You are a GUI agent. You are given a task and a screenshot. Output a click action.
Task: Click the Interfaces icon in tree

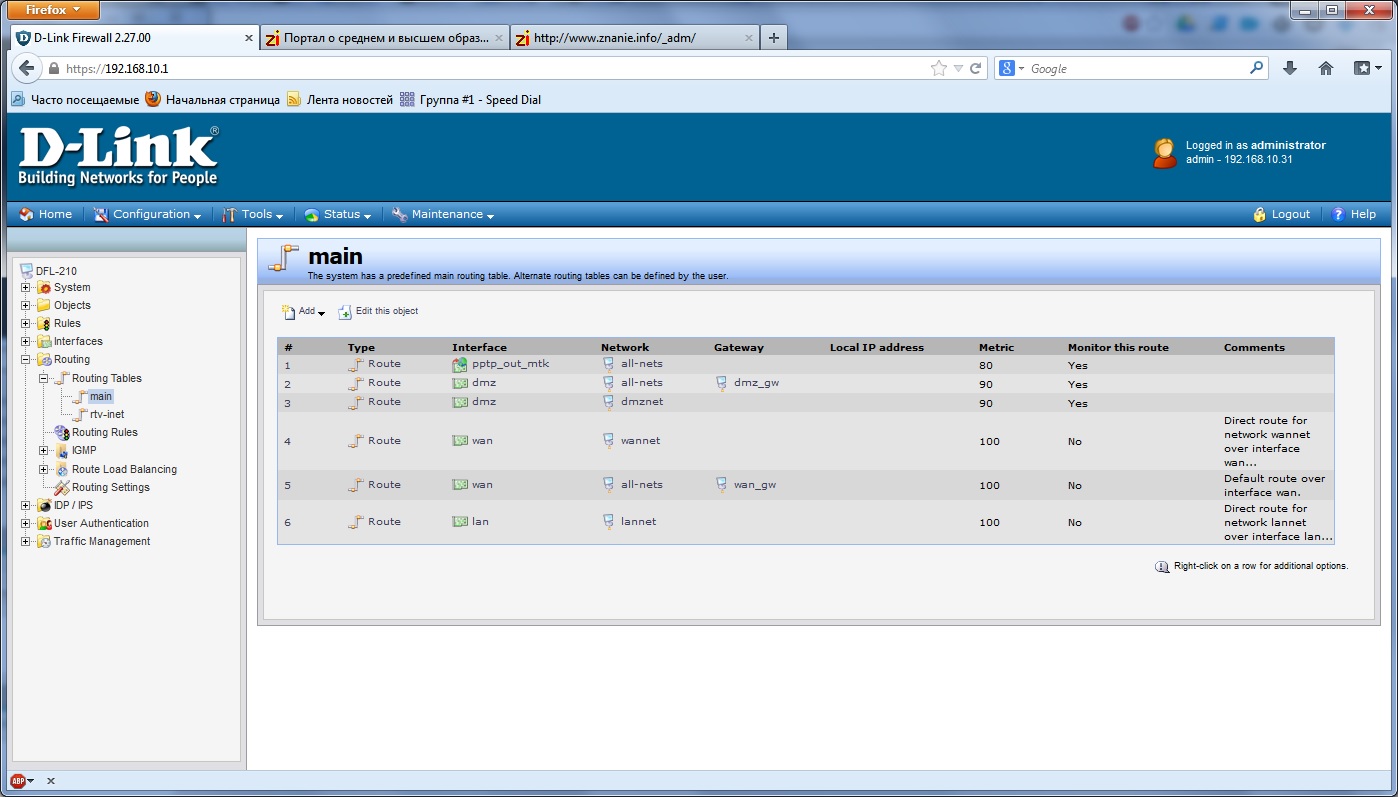point(44,341)
